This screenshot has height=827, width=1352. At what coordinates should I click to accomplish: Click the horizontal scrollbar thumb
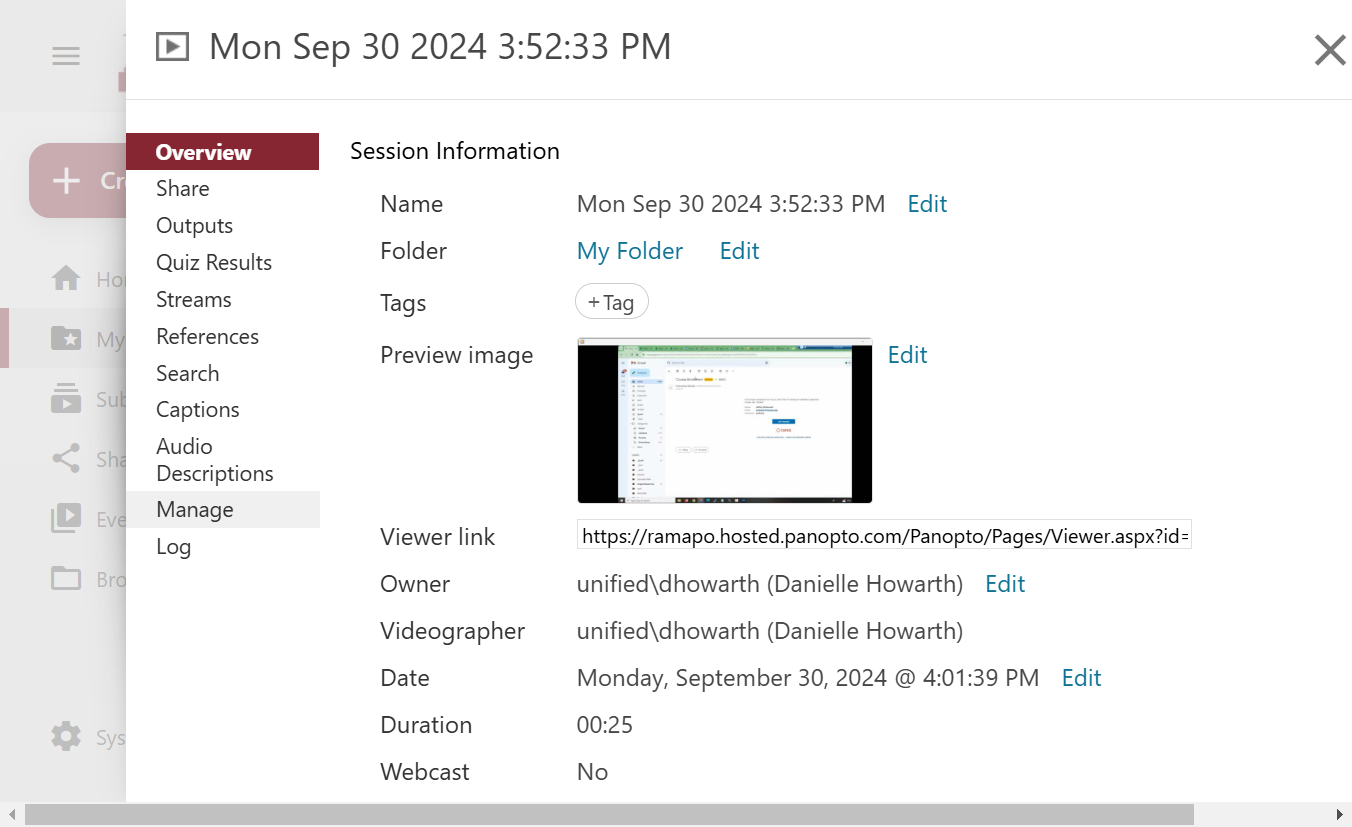(x=609, y=814)
